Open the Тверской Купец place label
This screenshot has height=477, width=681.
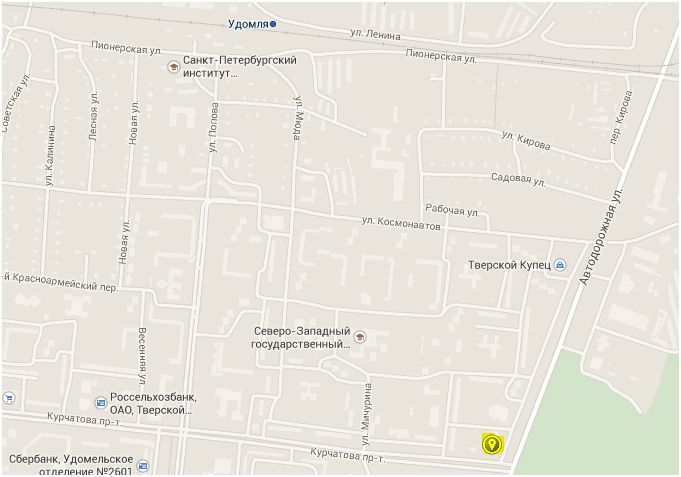point(509,265)
